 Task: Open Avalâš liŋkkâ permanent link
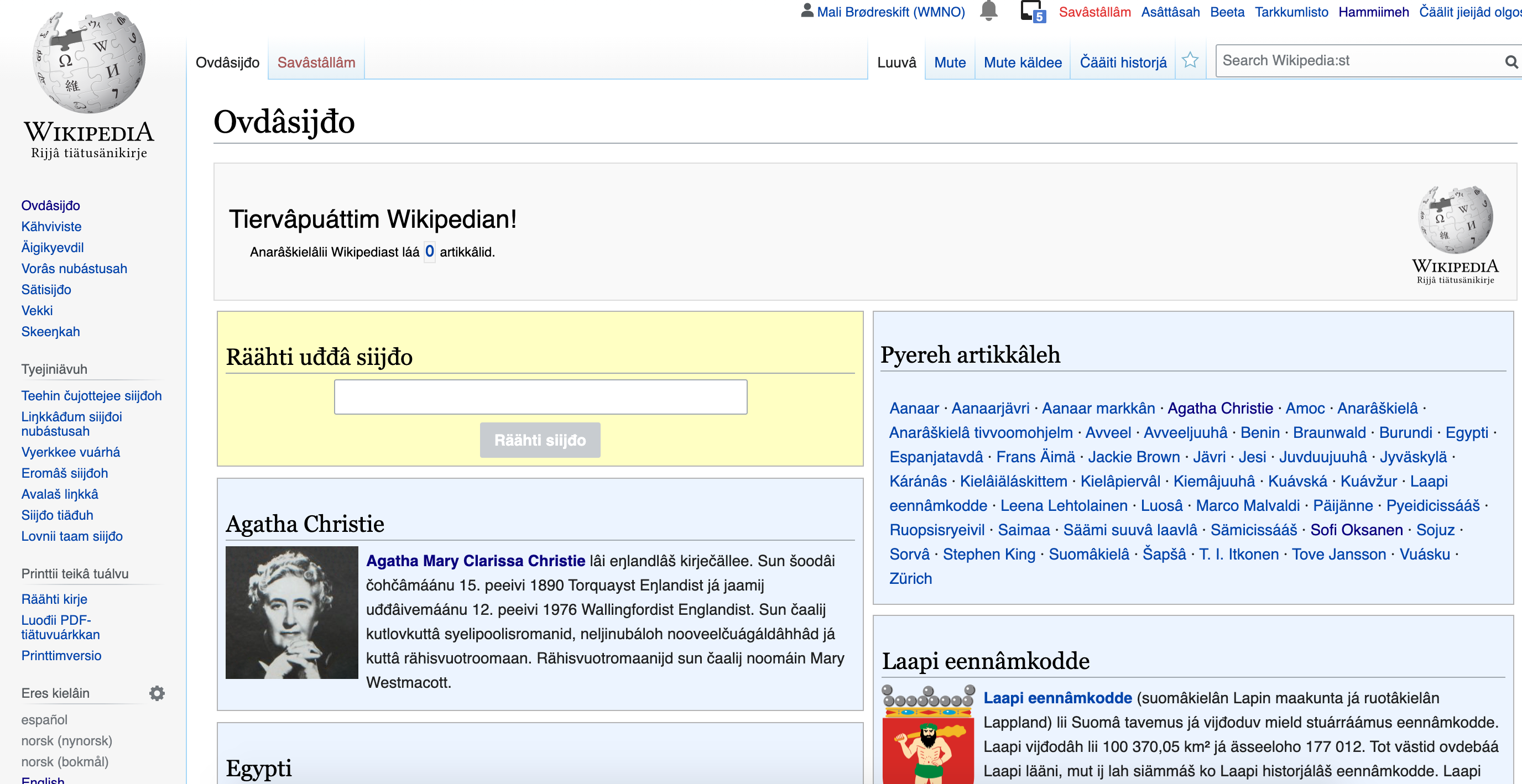coord(60,494)
